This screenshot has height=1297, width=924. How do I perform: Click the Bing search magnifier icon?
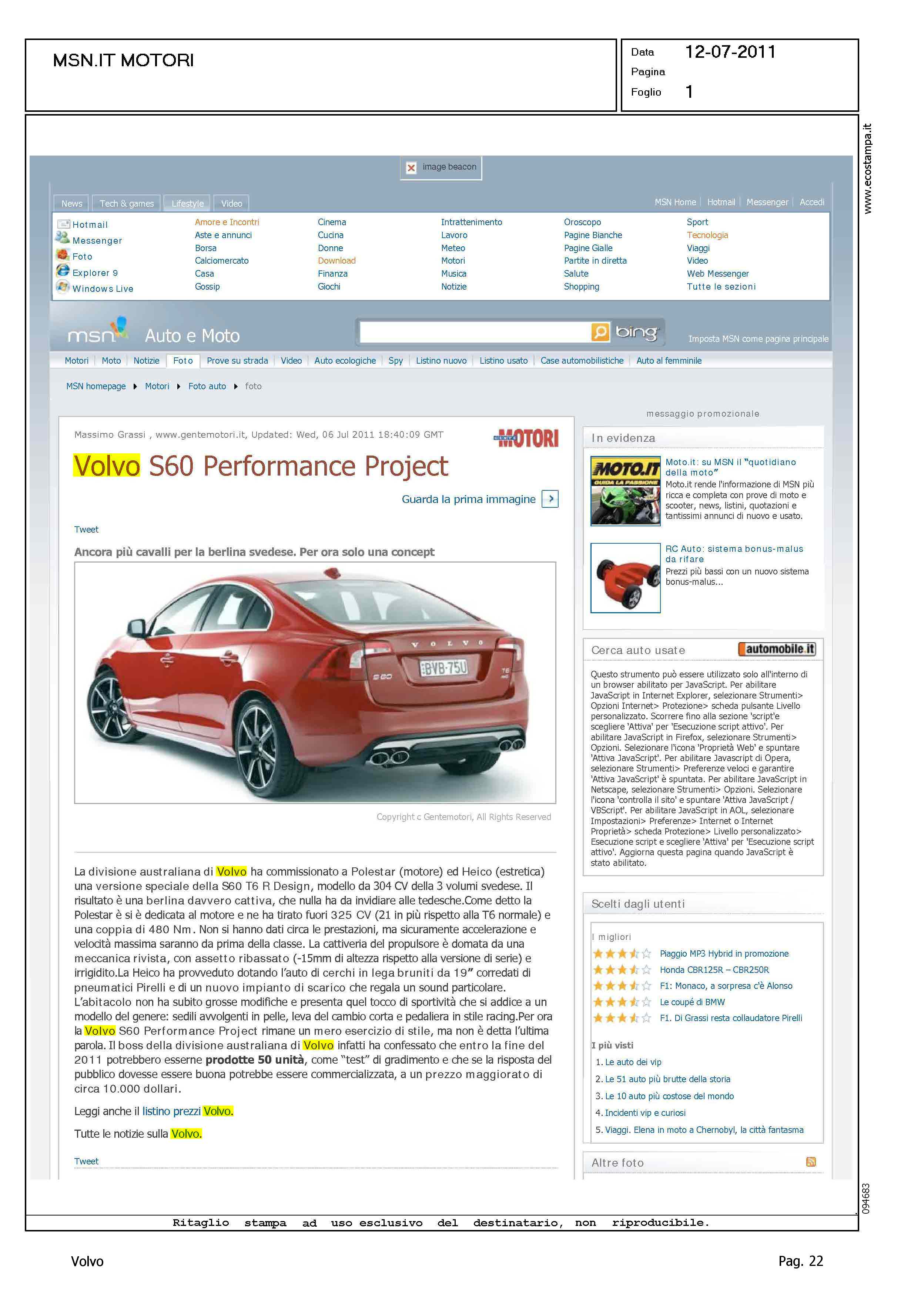pos(600,332)
